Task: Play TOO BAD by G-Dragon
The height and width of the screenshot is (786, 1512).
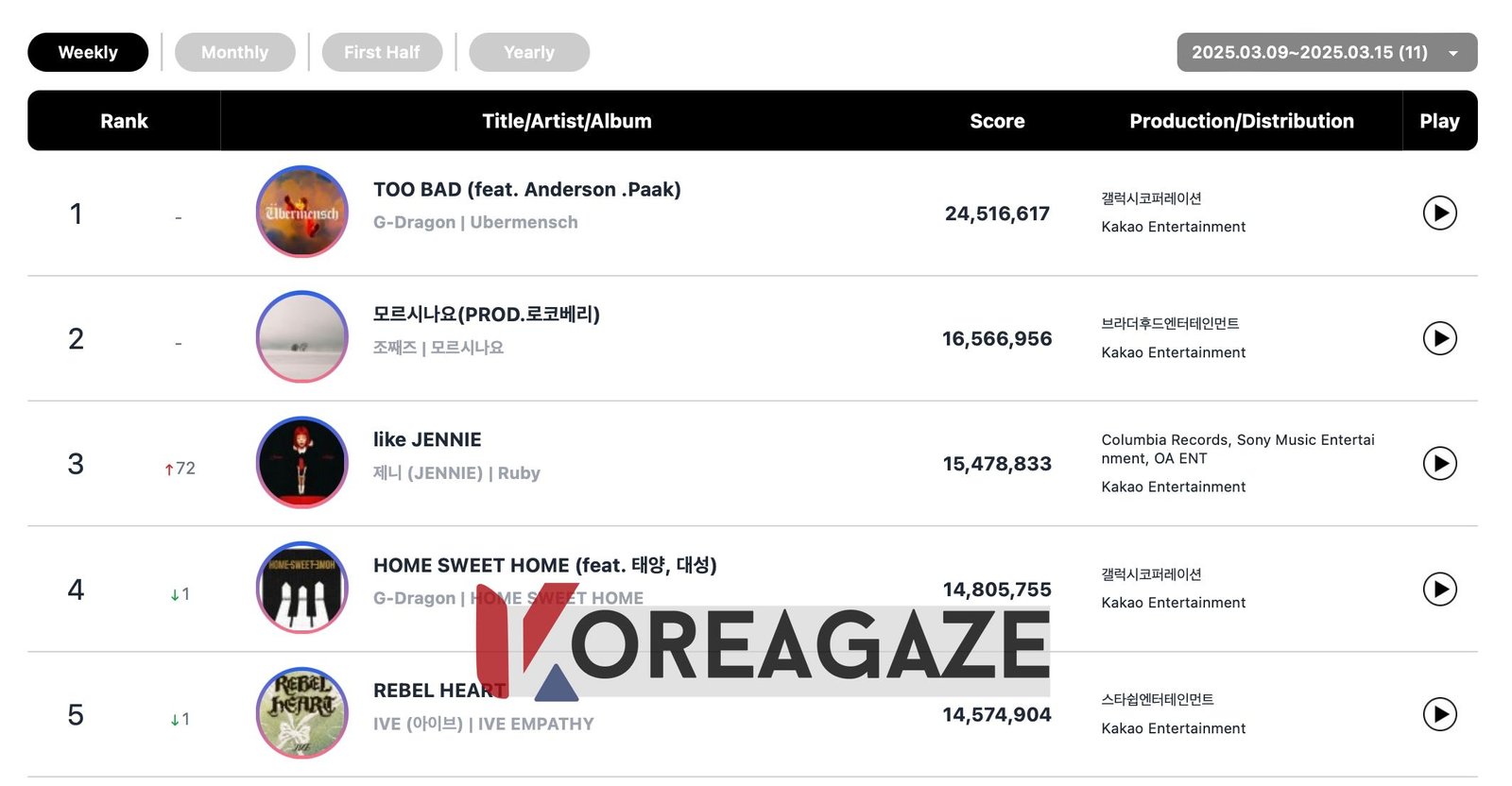Action: point(1439,214)
